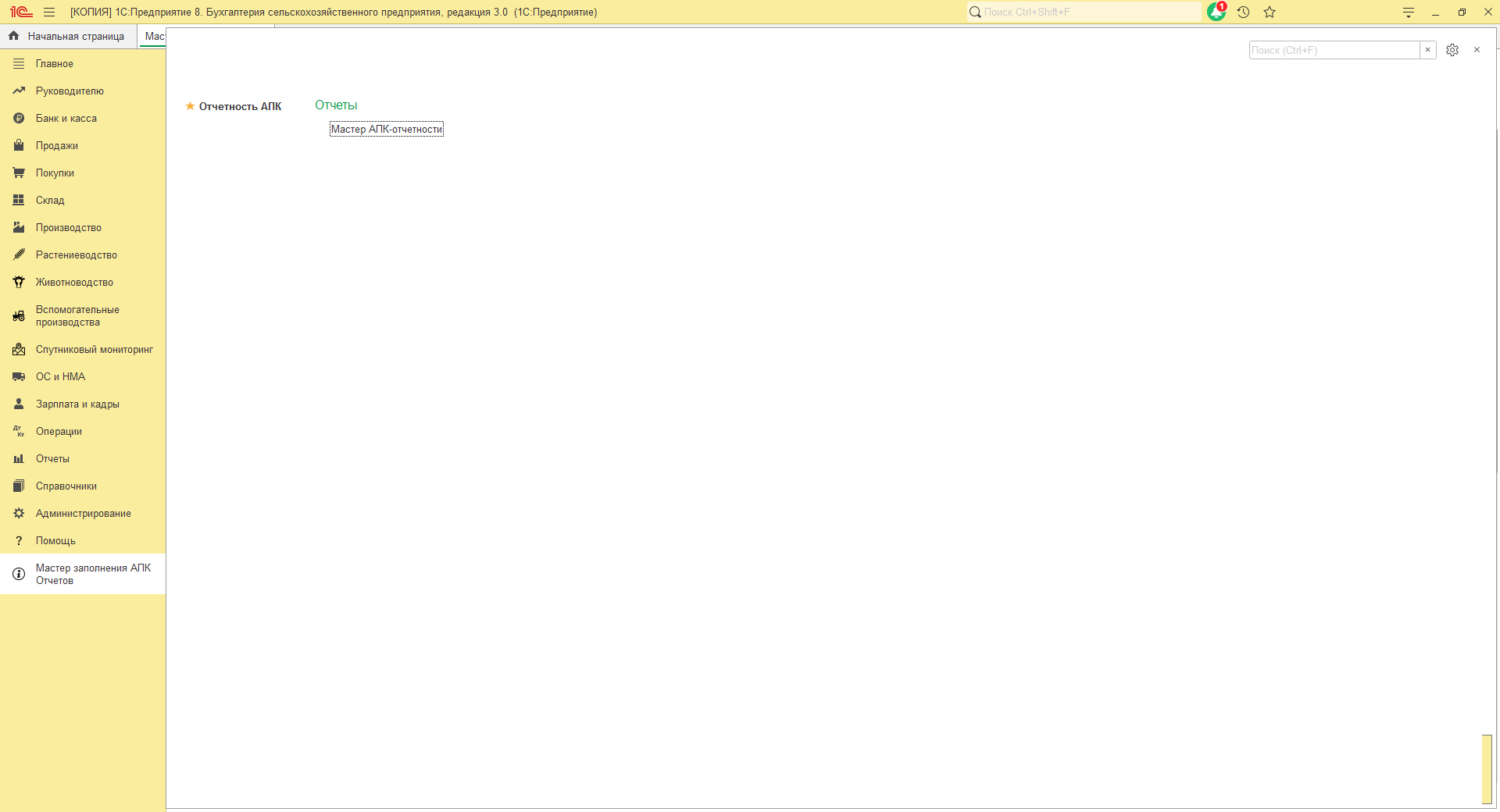This screenshot has height=812, width=1500.
Task: Open the Администрирование section
Action: click(83, 514)
